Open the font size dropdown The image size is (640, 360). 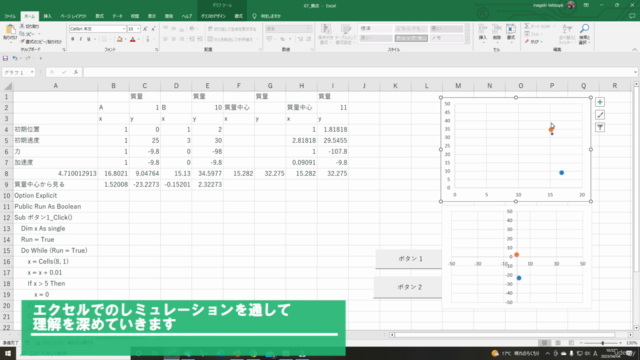click(x=138, y=29)
